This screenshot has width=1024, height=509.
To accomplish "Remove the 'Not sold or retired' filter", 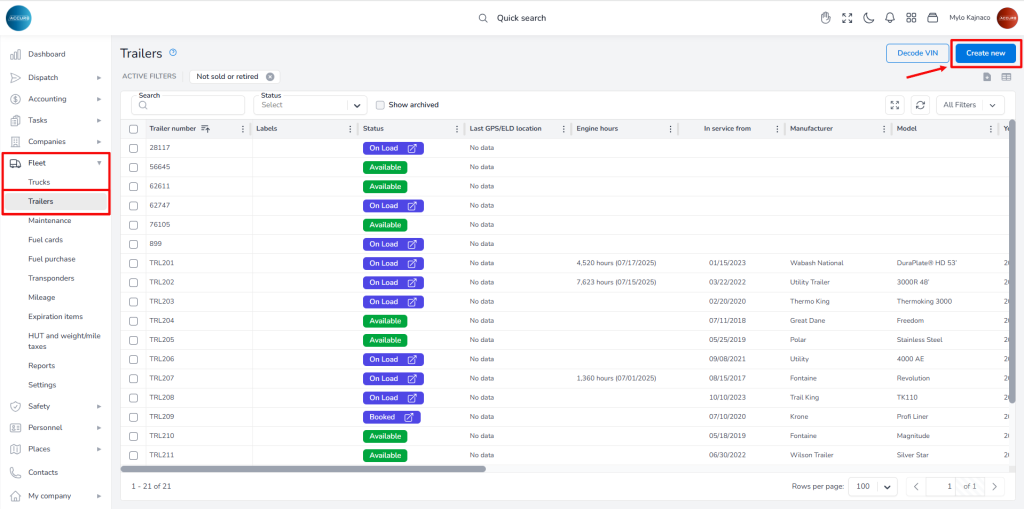I will (270, 76).
